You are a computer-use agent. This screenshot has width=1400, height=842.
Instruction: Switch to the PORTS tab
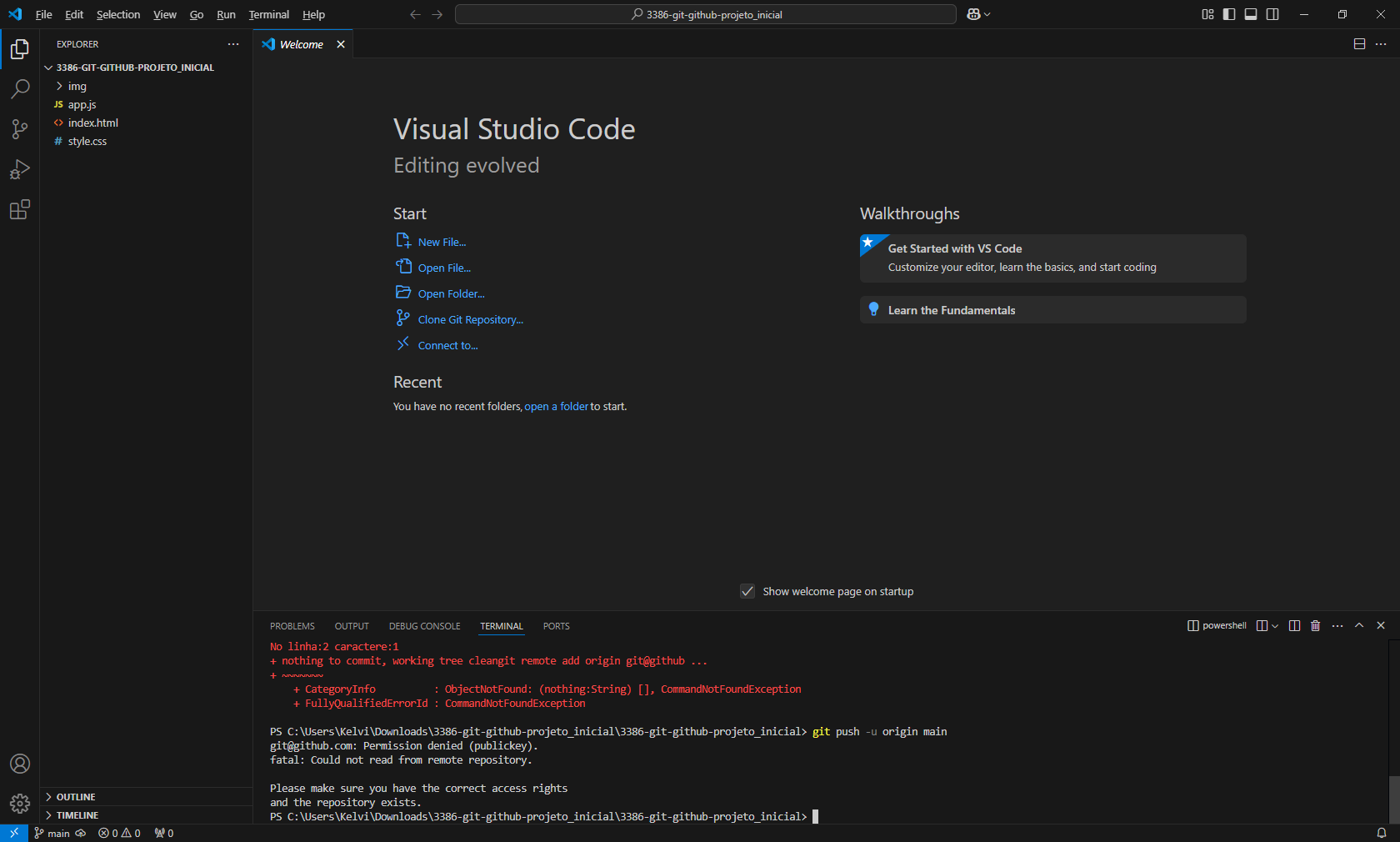[x=557, y=626]
